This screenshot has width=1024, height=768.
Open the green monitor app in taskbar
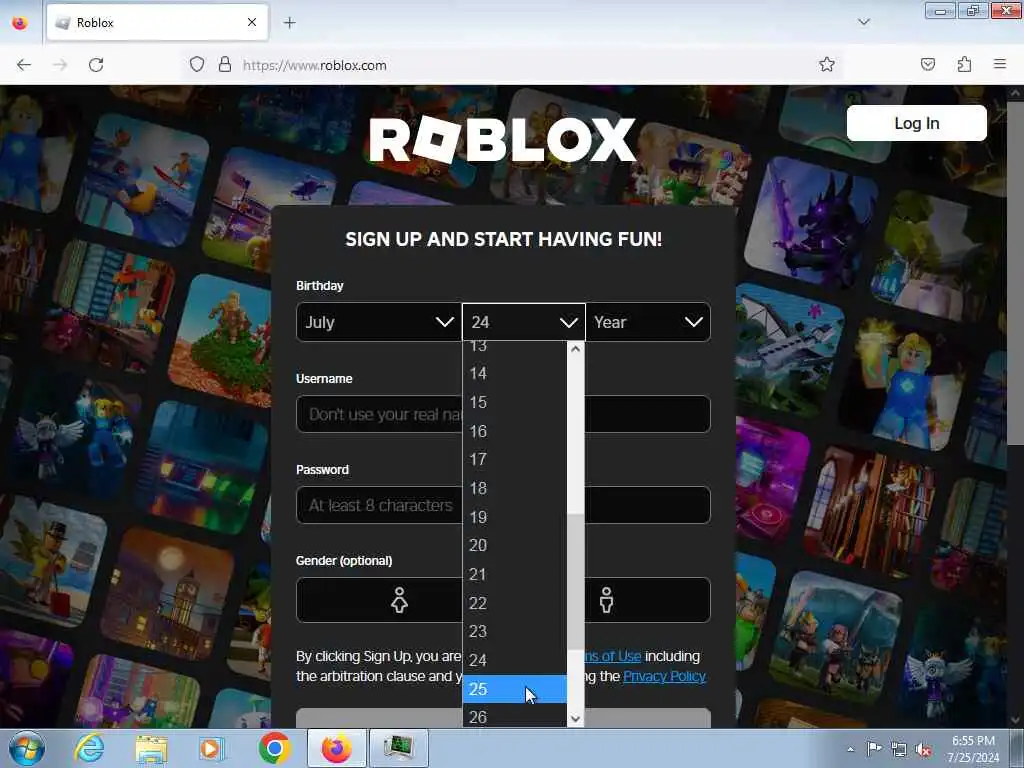398,748
